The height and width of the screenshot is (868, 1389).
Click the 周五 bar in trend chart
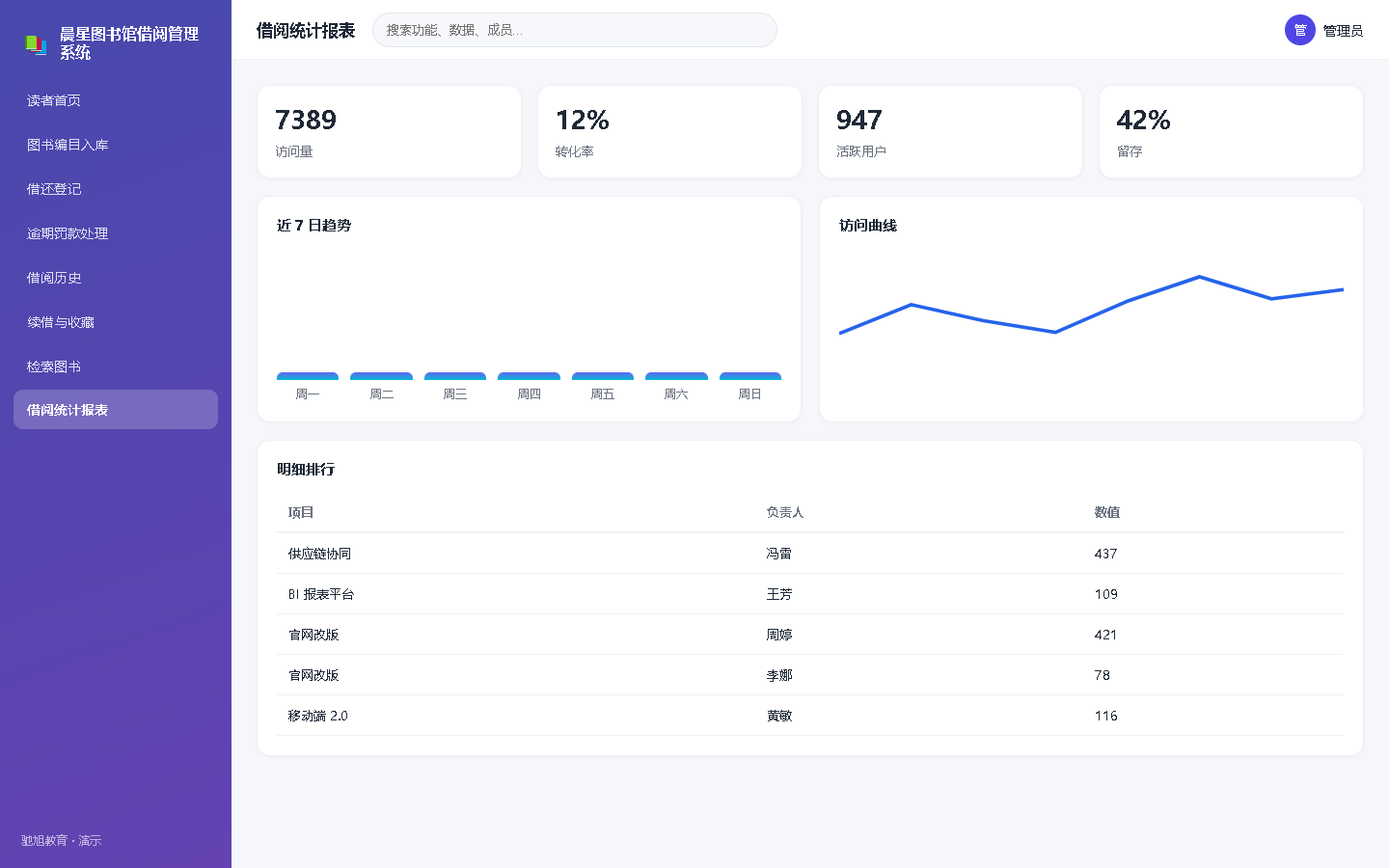603,376
